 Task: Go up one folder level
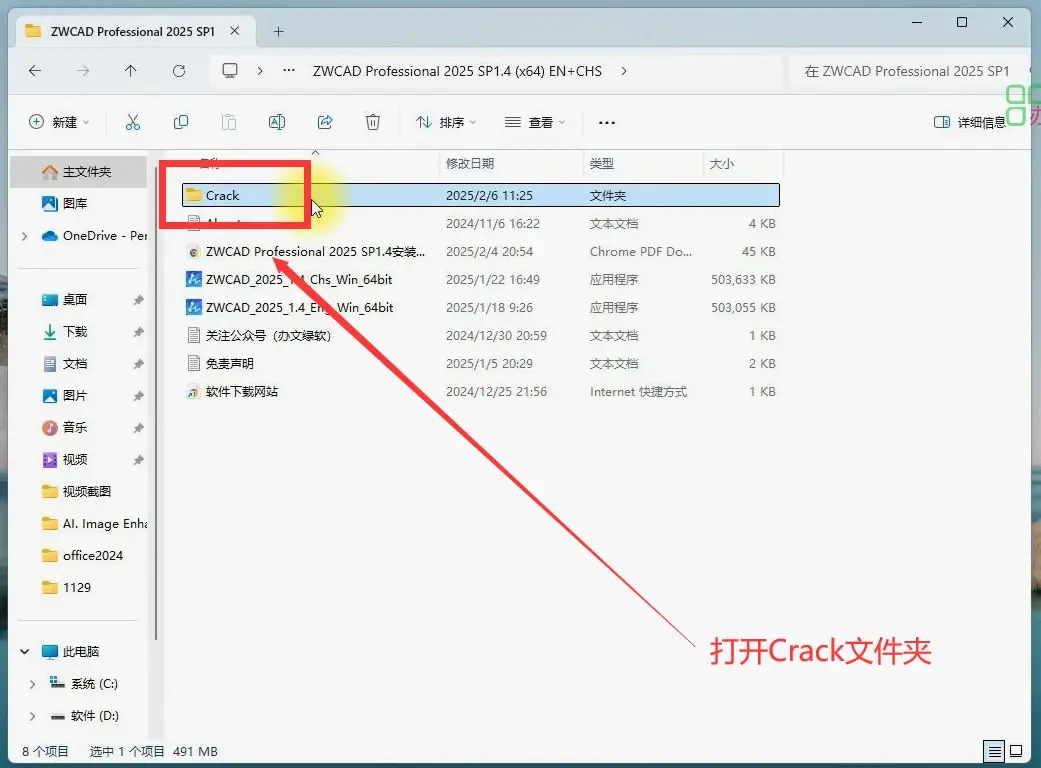point(131,71)
